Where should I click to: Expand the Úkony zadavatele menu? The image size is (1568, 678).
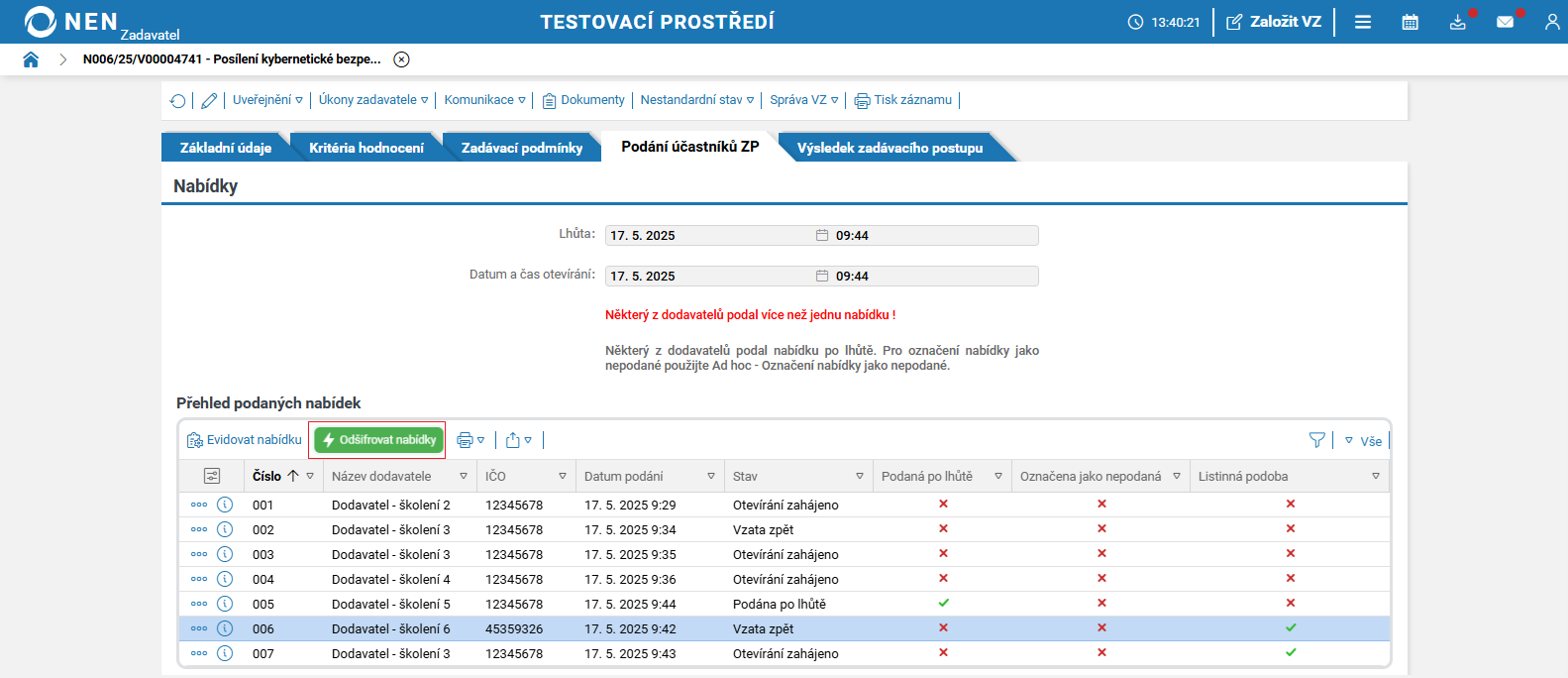click(373, 100)
